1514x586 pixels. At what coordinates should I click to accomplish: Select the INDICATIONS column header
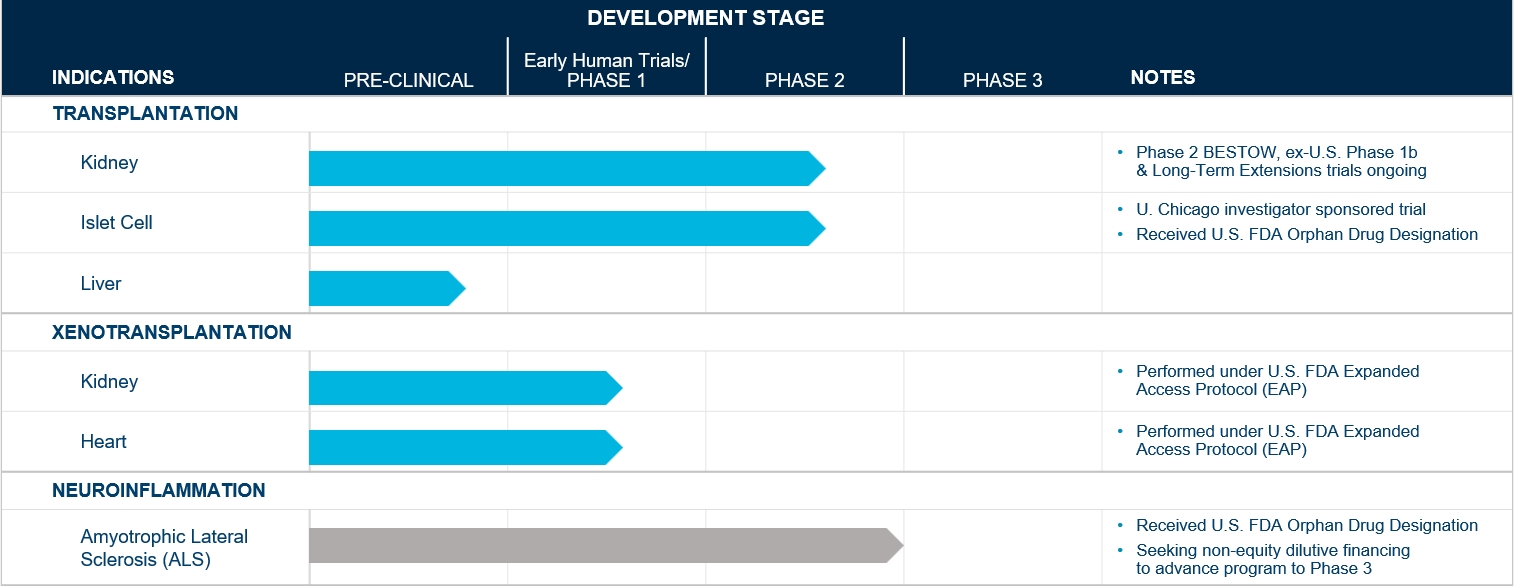coord(113,78)
